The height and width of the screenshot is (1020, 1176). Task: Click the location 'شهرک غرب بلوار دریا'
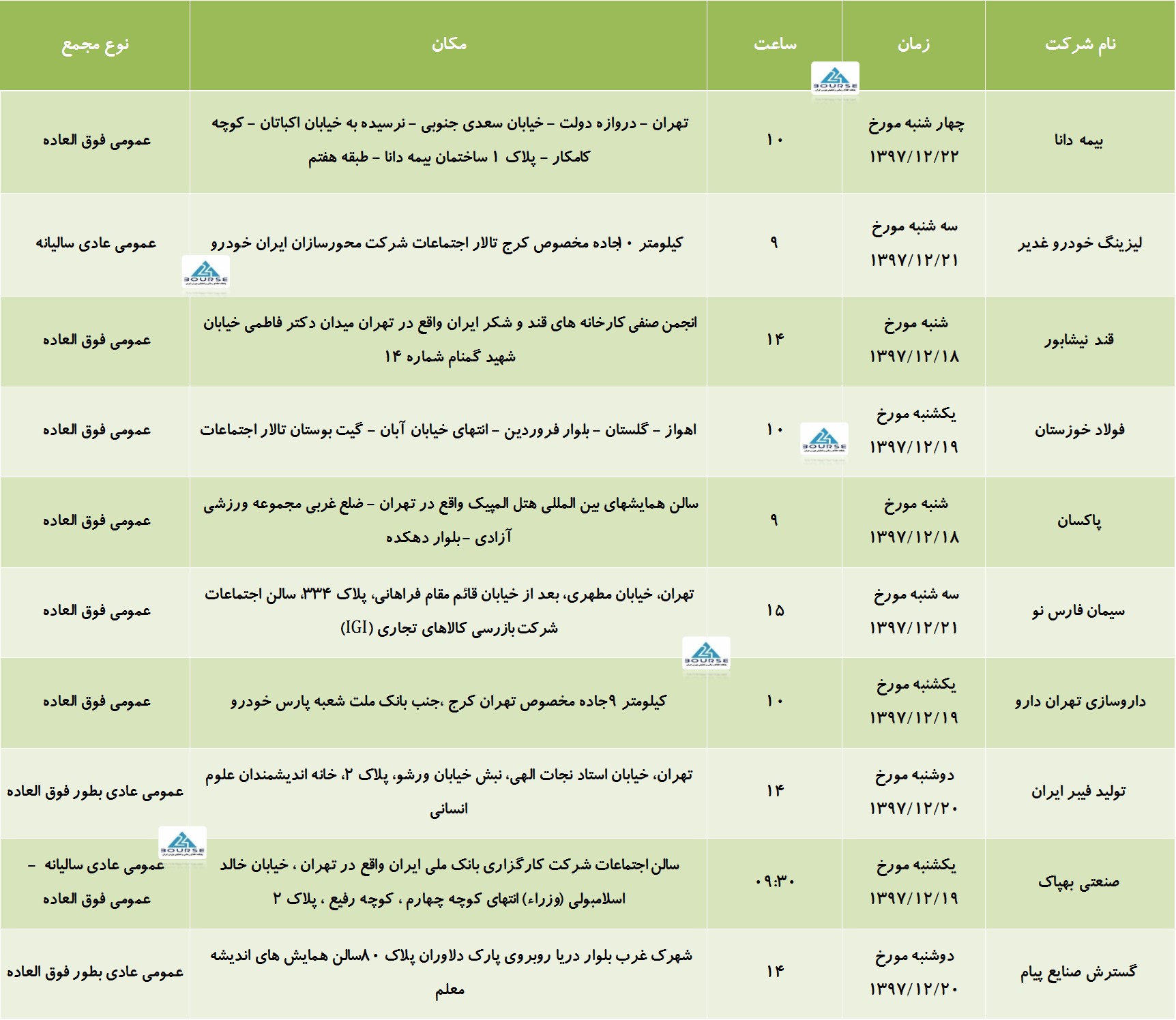tap(451, 972)
